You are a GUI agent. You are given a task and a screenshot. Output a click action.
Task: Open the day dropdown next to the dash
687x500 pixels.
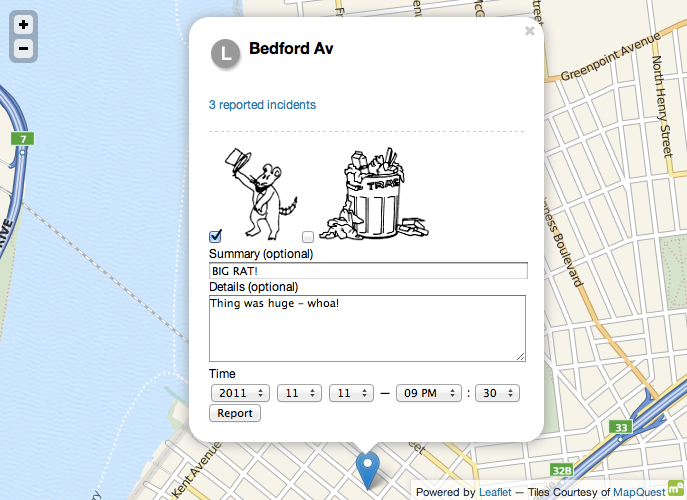coord(351,393)
